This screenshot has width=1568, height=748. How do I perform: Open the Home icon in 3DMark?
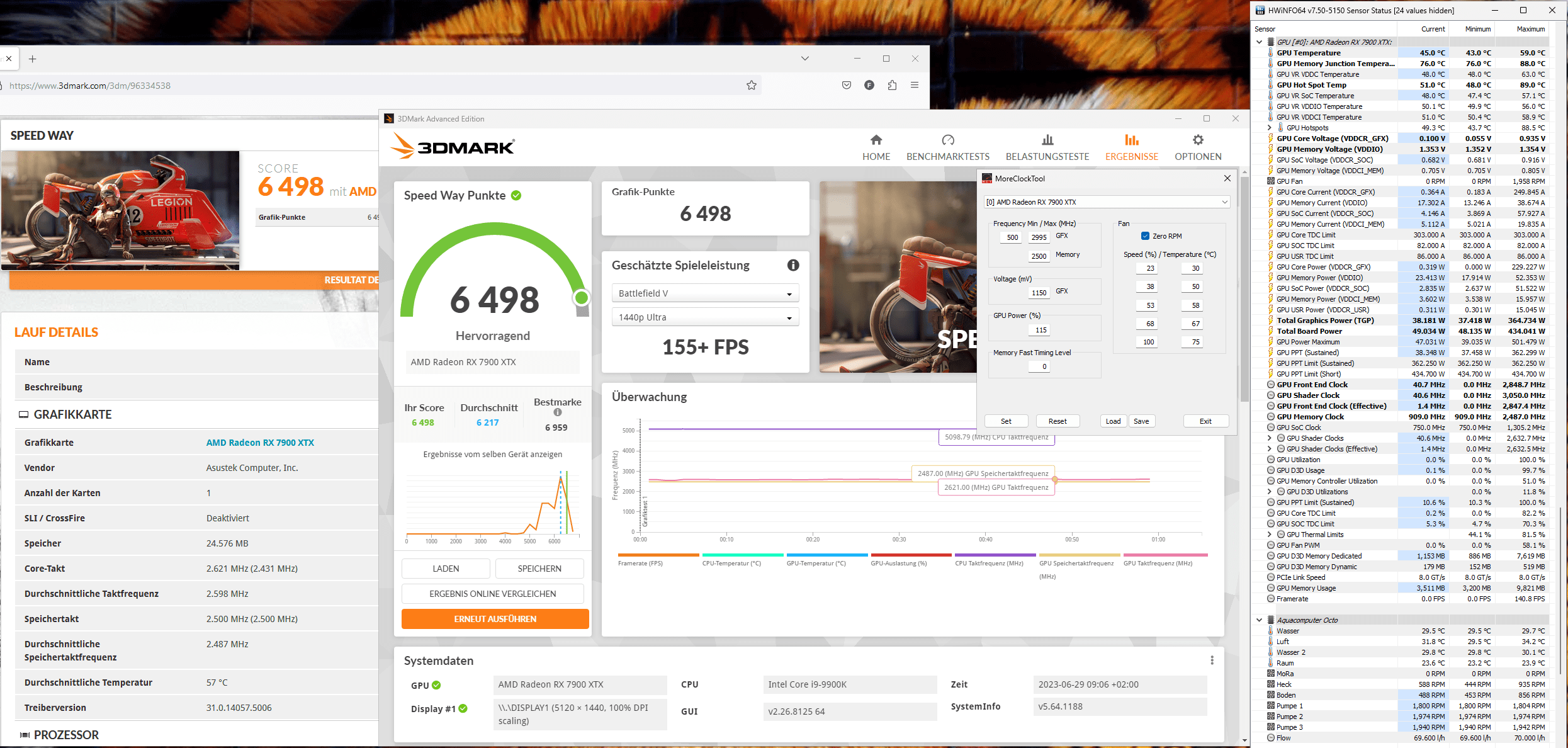click(876, 140)
